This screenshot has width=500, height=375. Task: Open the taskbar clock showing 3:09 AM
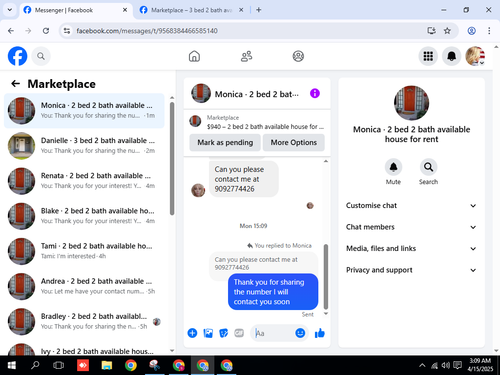tap(480, 365)
